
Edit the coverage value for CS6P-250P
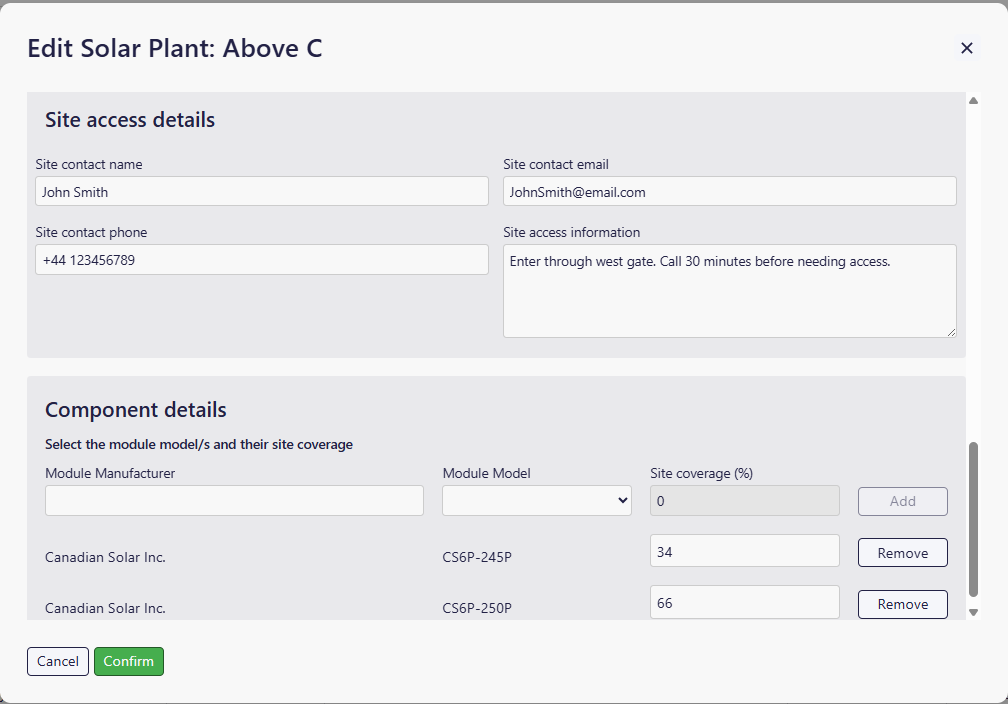click(x=744, y=602)
